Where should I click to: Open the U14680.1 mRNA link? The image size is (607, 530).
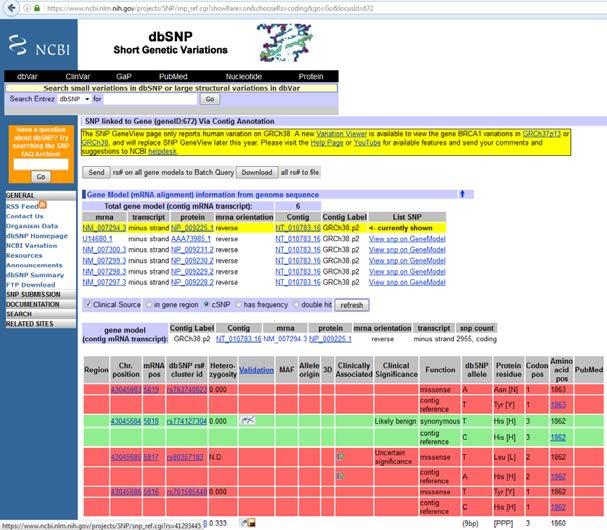click(97, 238)
